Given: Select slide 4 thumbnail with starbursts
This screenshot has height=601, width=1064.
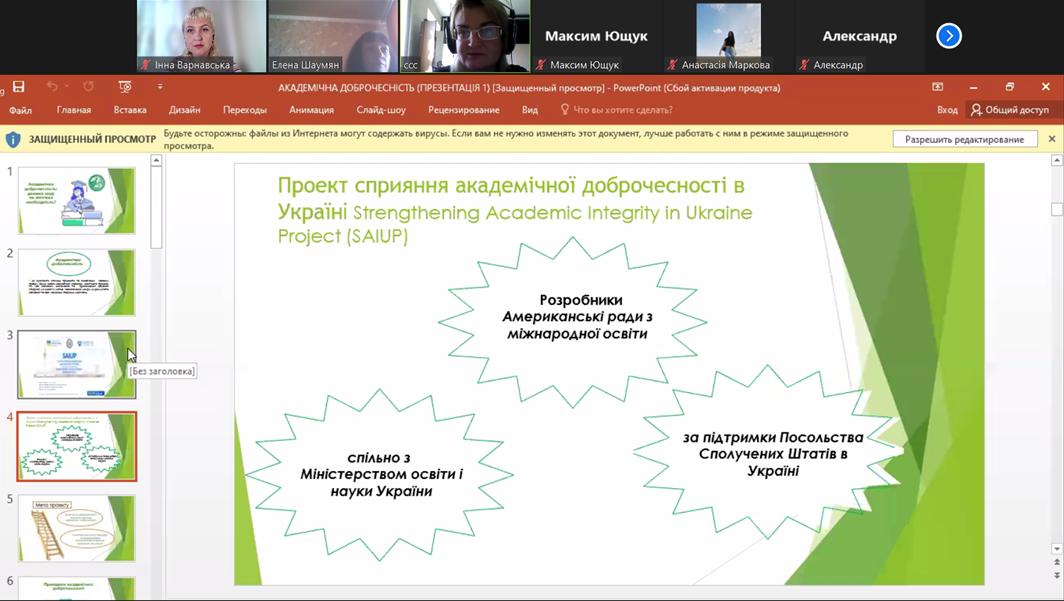Looking at the screenshot, I should pyautogui.click(x=77, y=446).
